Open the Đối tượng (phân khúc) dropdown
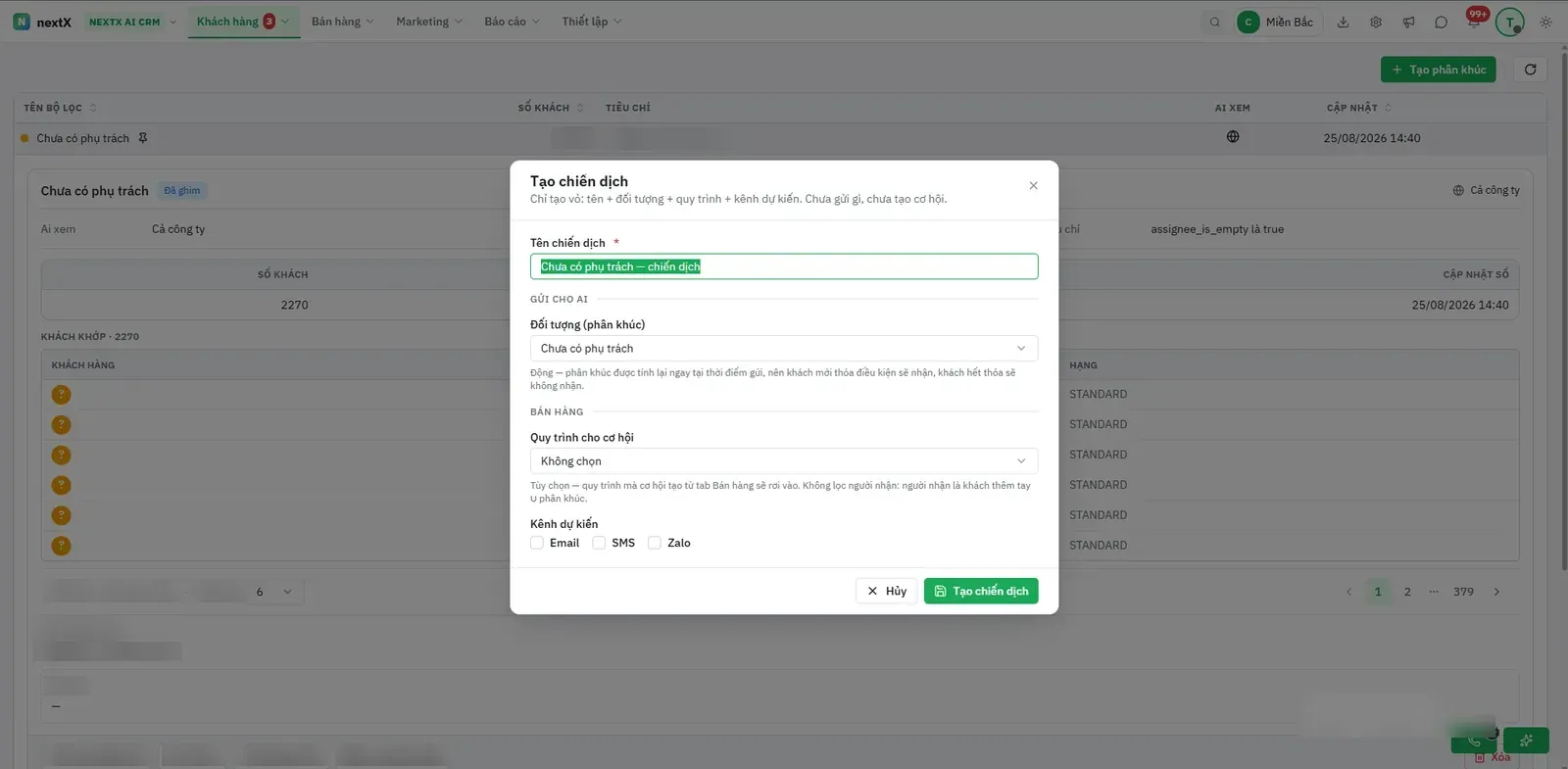 point(784,349)
